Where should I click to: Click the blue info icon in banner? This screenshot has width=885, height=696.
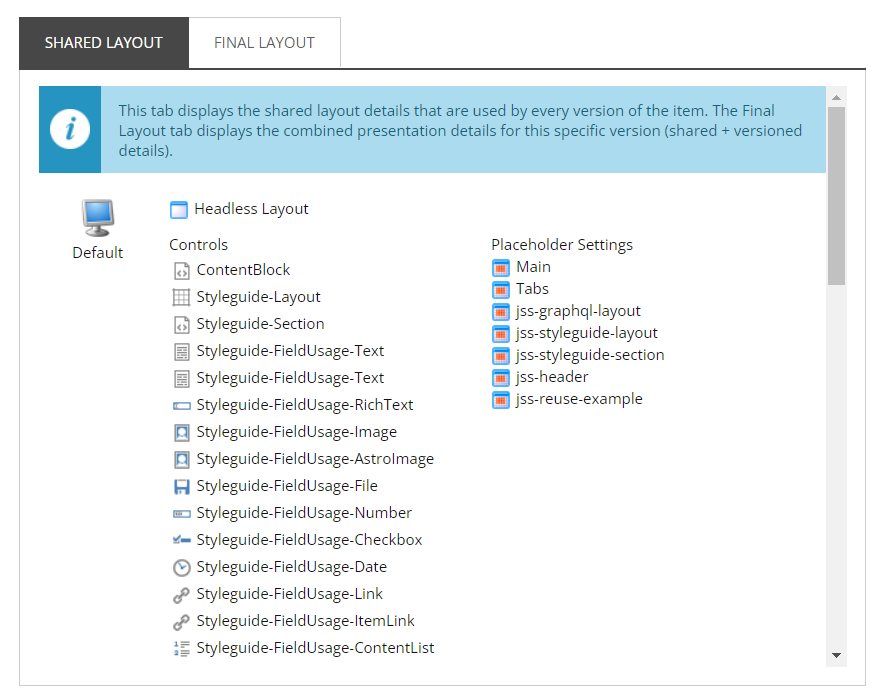pyautogui.click(x=70, y=130)
